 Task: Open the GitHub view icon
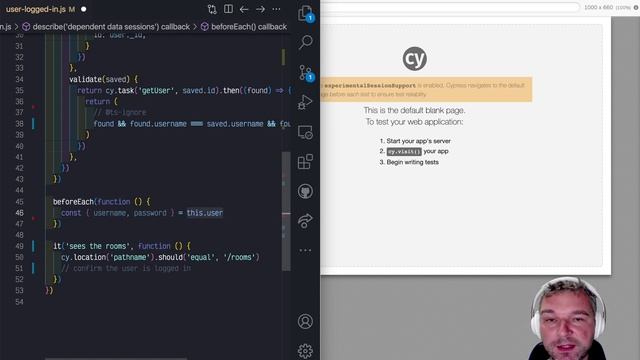pos(305,191)
